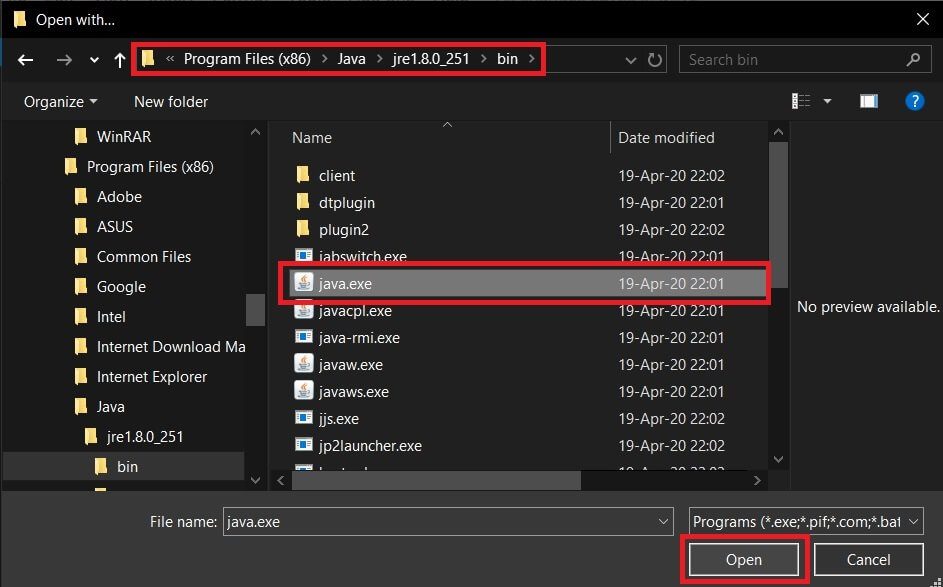Select jre1.8.0_251 in the address path
This screenshot has height=587, width=943.
431,58
